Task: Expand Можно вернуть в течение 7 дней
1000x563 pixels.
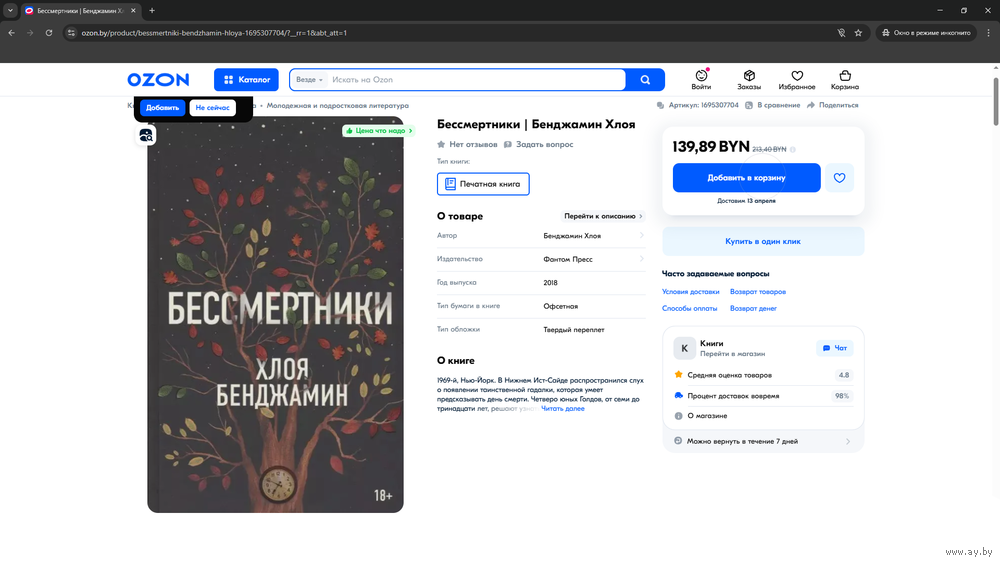Action: pyautogui.click(x=763, y=441)
